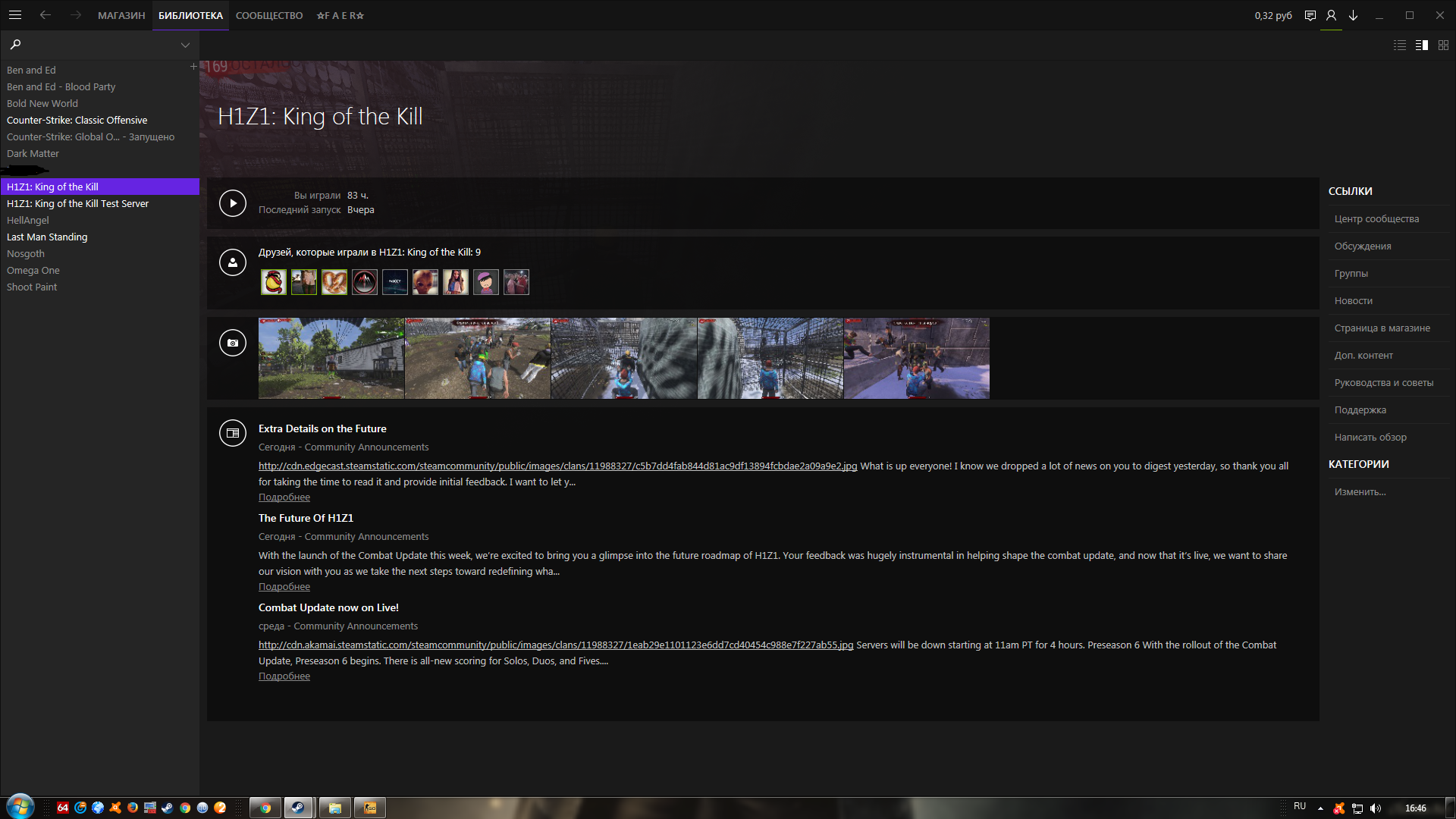Open the cdn.edgecast.steamstatic.com image link
Viewport: 1456px width, 819px height.
pos(557,466)
